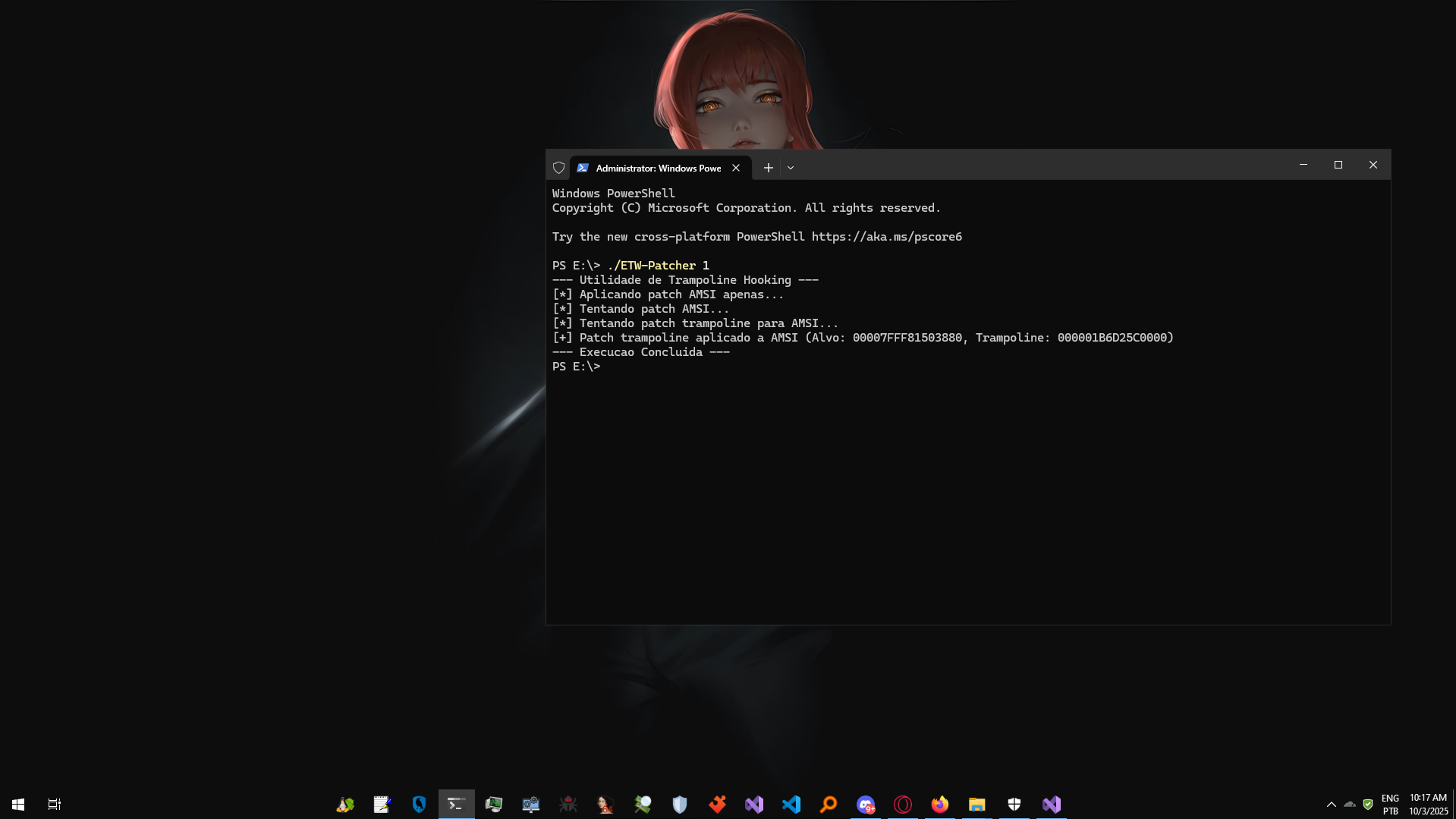Close the Administrator: Windows PowerShell tab
This screenshot has width=1456, height=819.
[736, 168]
